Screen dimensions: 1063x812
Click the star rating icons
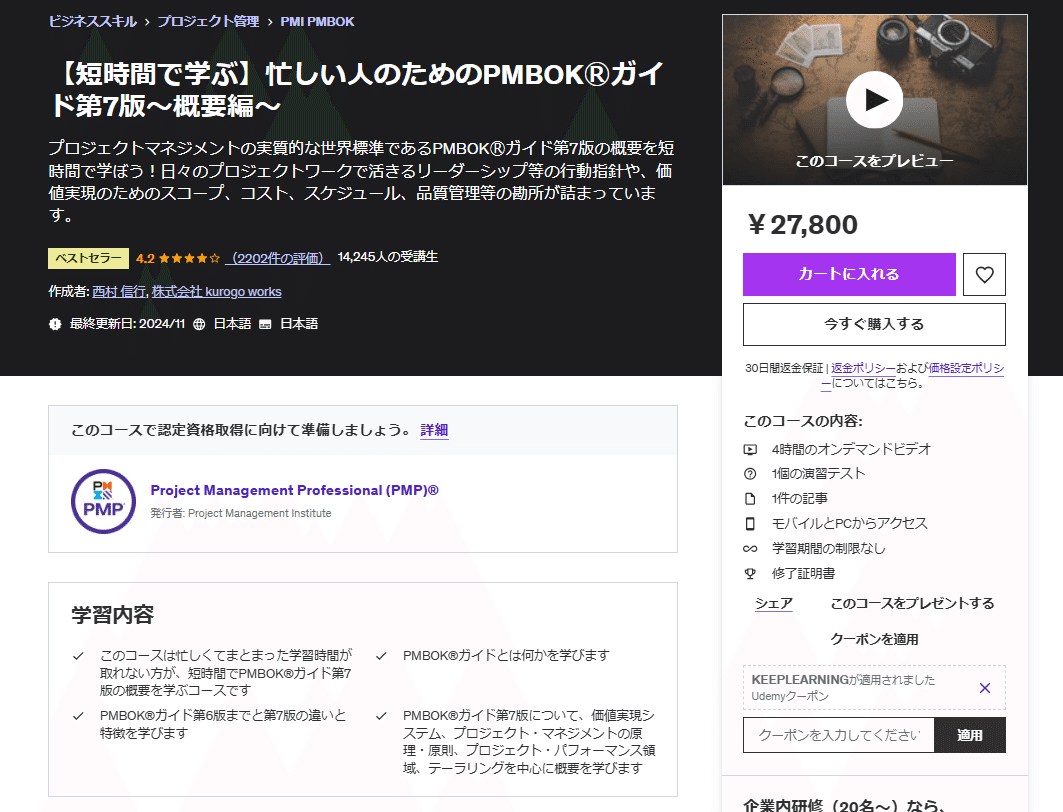pyautogui.click(x=189, y=258)
